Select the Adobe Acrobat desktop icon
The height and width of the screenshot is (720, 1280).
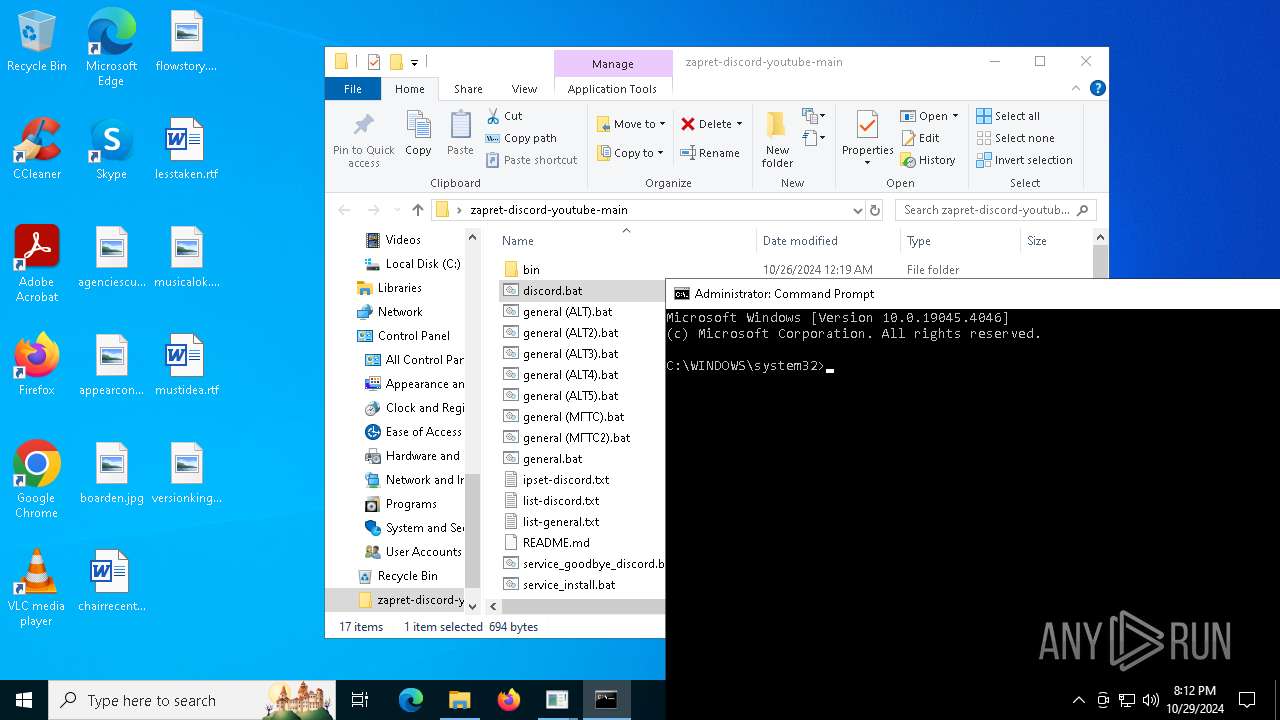coord(37,264)
